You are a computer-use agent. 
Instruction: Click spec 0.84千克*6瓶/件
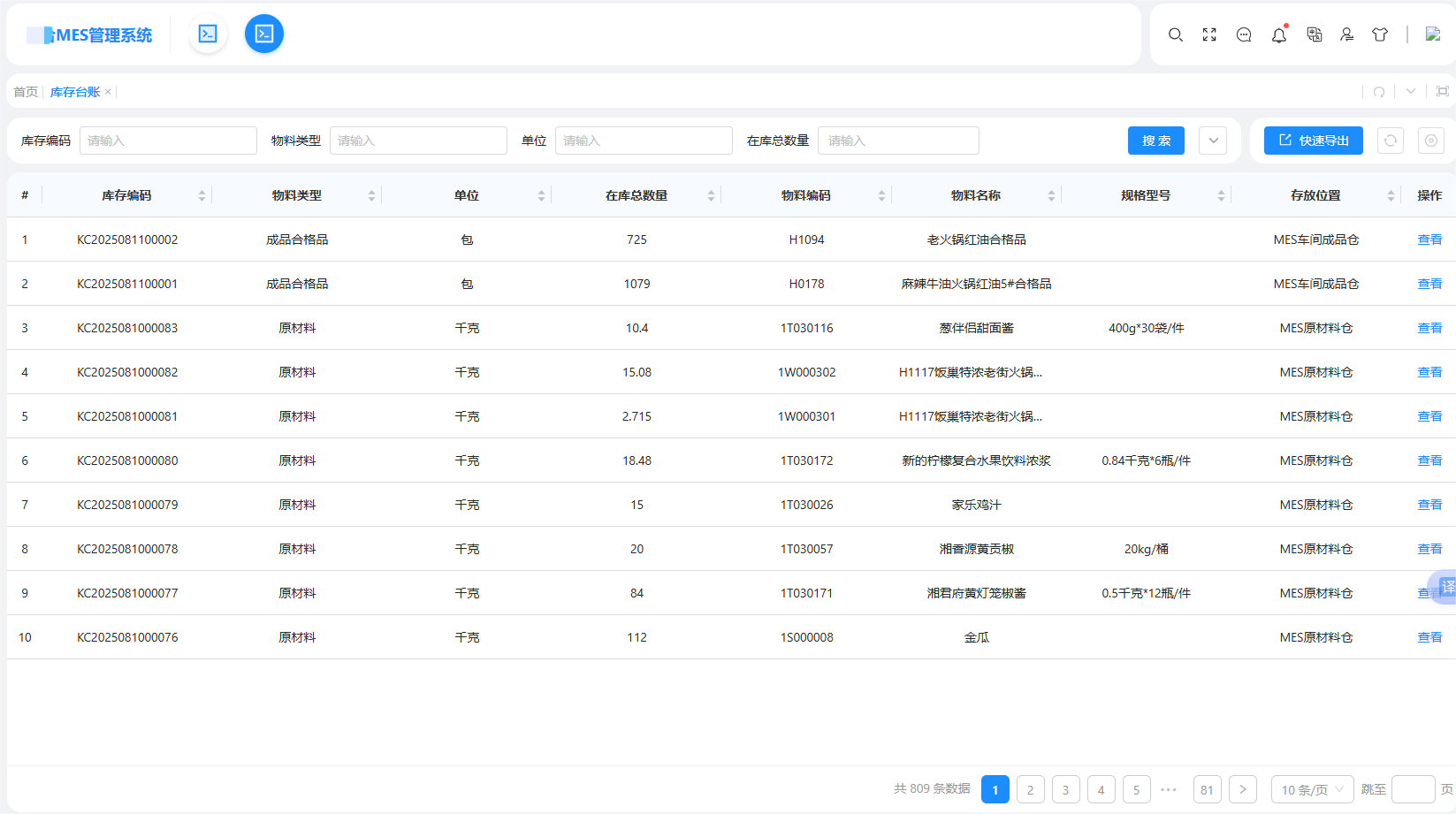coord(1146,460)
